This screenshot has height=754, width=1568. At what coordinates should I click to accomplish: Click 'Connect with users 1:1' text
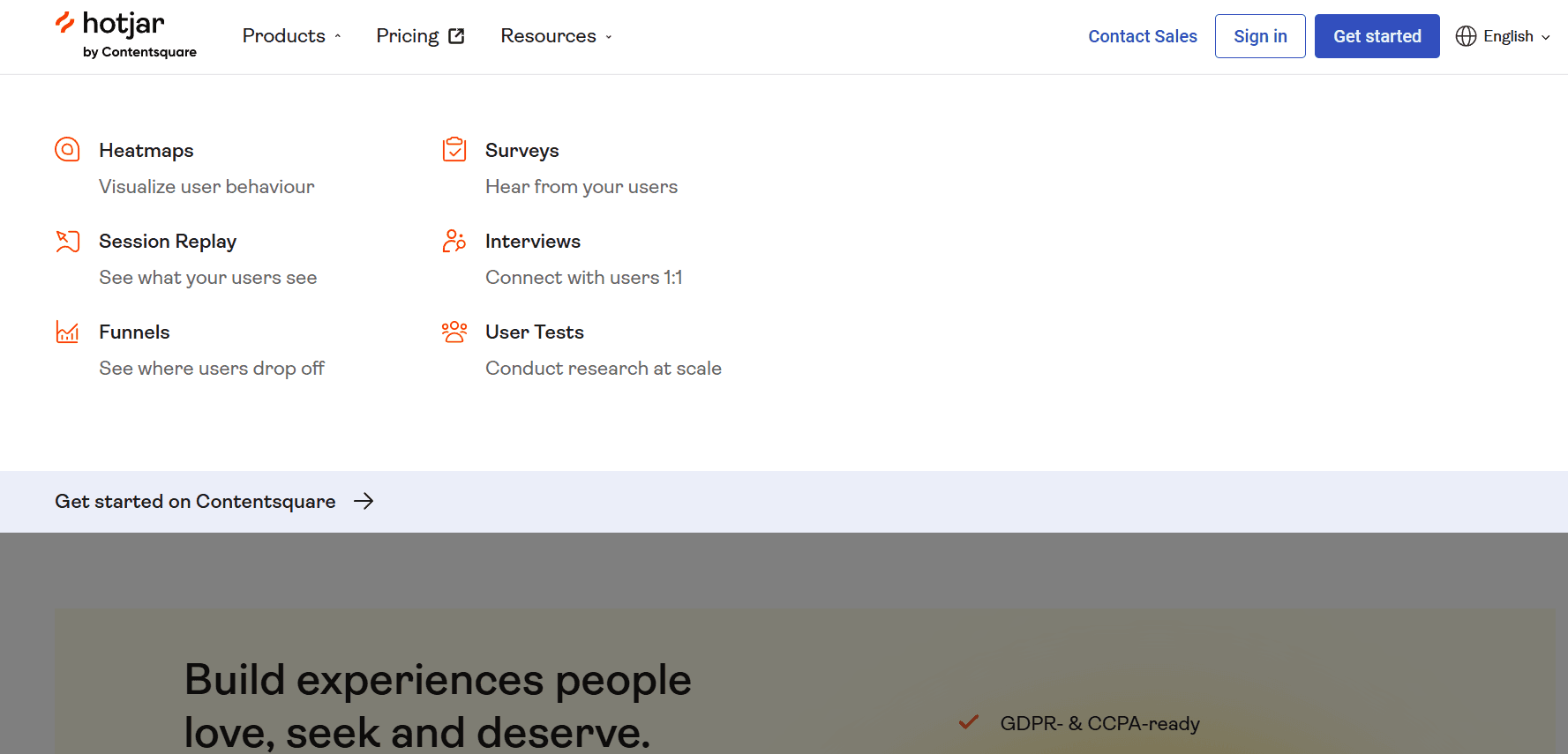coord(584,277)
